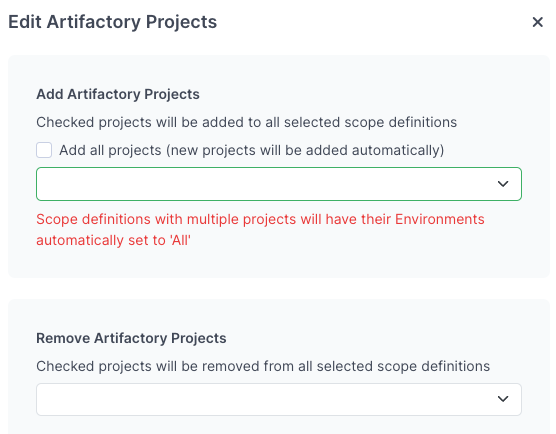Screen dimensions: 556x434
Task: Focus the Remove projects select field
Action: click(x=279, y=399)
